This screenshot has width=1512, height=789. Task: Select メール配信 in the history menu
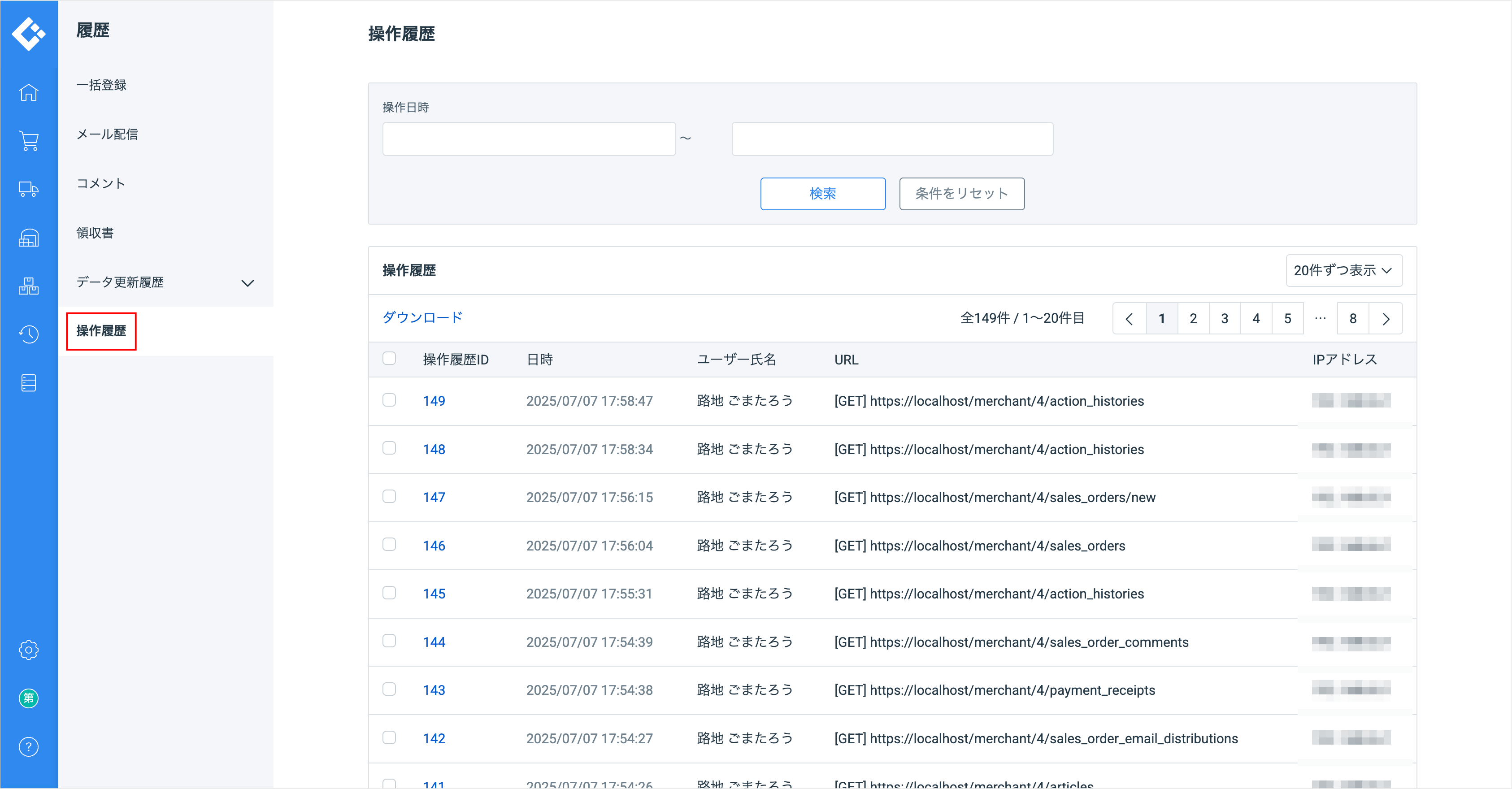pyautogui.click(x=108, y=134)
